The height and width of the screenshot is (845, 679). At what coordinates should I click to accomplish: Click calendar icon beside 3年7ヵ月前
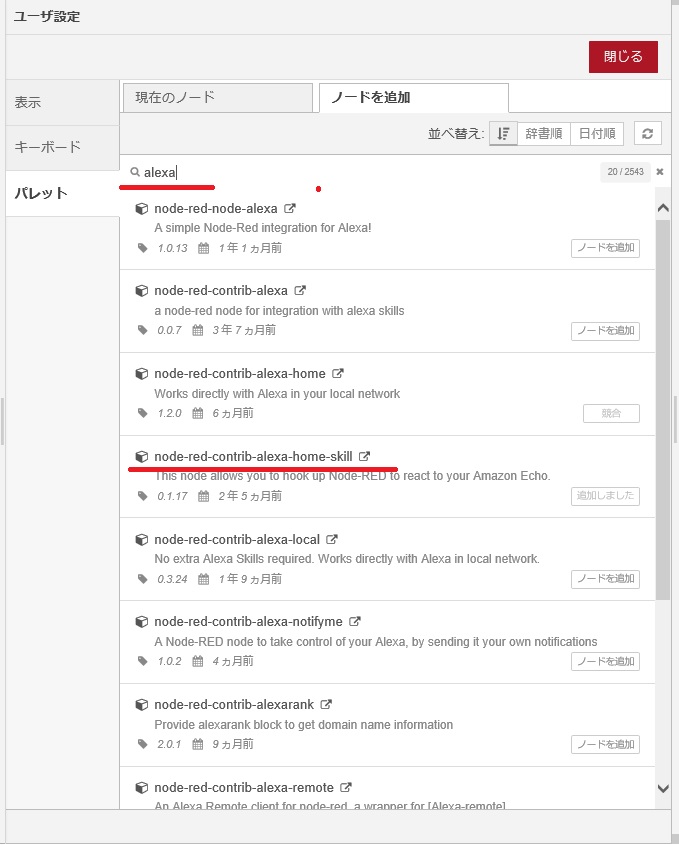[198, 330]
